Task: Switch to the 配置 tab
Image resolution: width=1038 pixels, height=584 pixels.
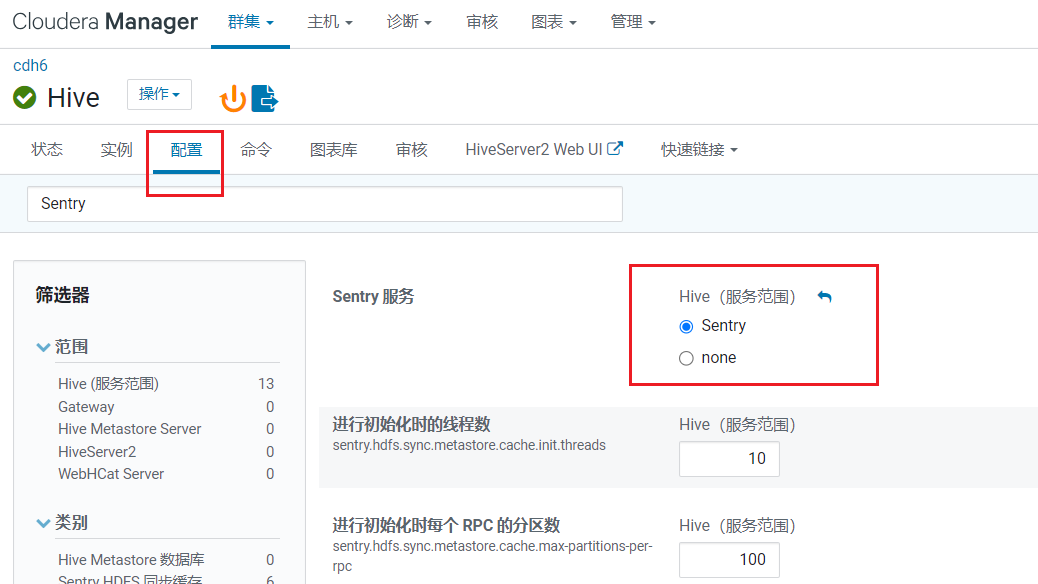Action: tap(186, 150)
